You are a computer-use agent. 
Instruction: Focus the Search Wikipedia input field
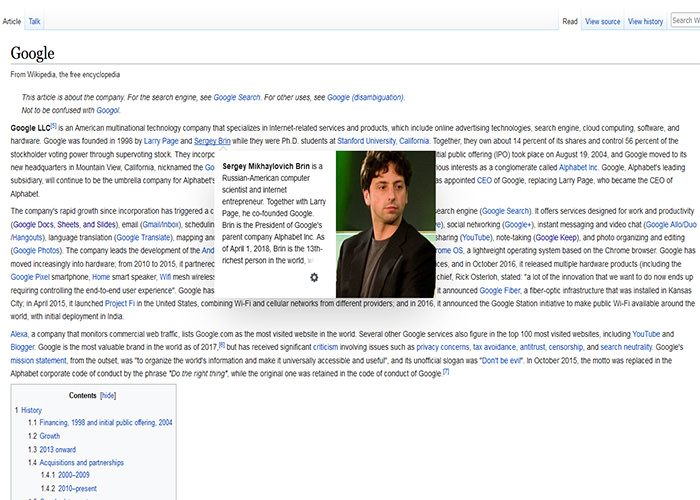(x=685, y=21)
